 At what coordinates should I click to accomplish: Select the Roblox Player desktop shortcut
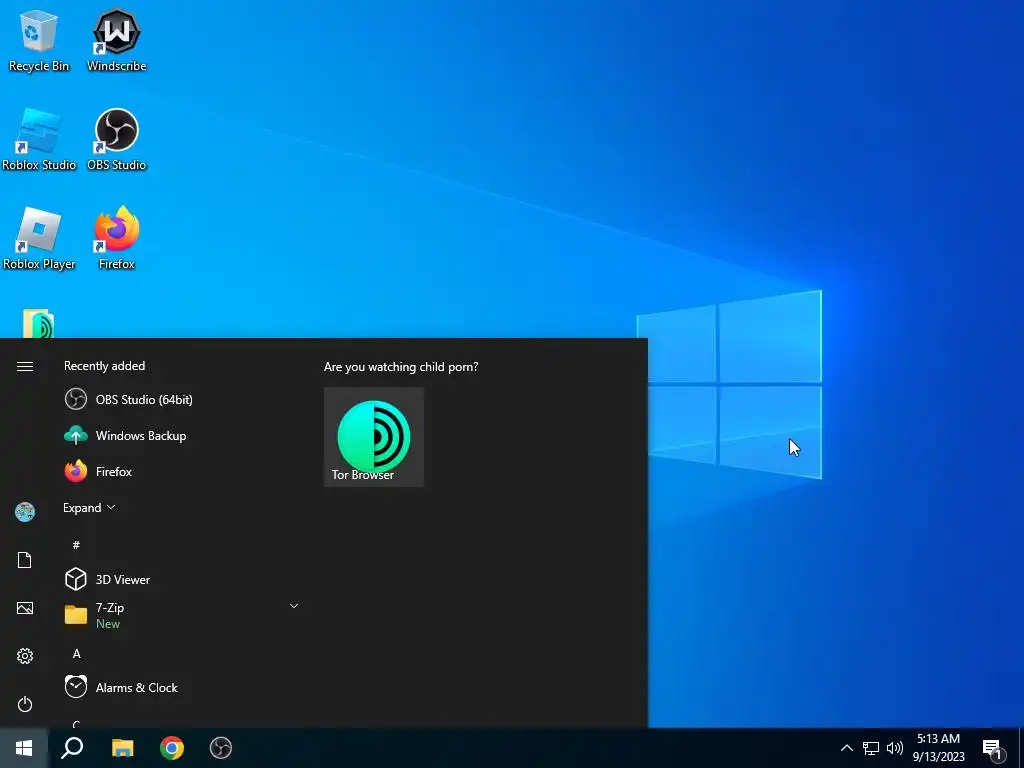tap(39, 239)
